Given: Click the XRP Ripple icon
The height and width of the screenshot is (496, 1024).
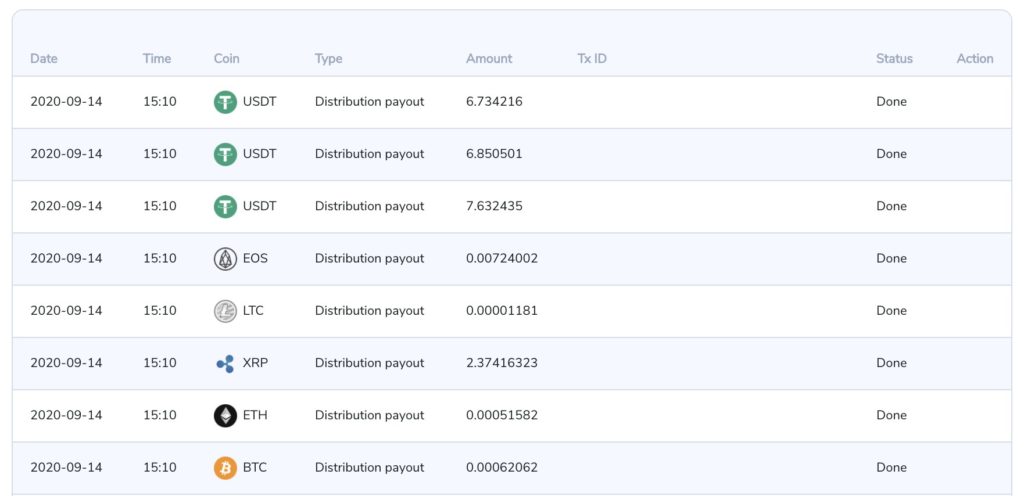Looking at the screenshot, I should (x=225, y=363).
